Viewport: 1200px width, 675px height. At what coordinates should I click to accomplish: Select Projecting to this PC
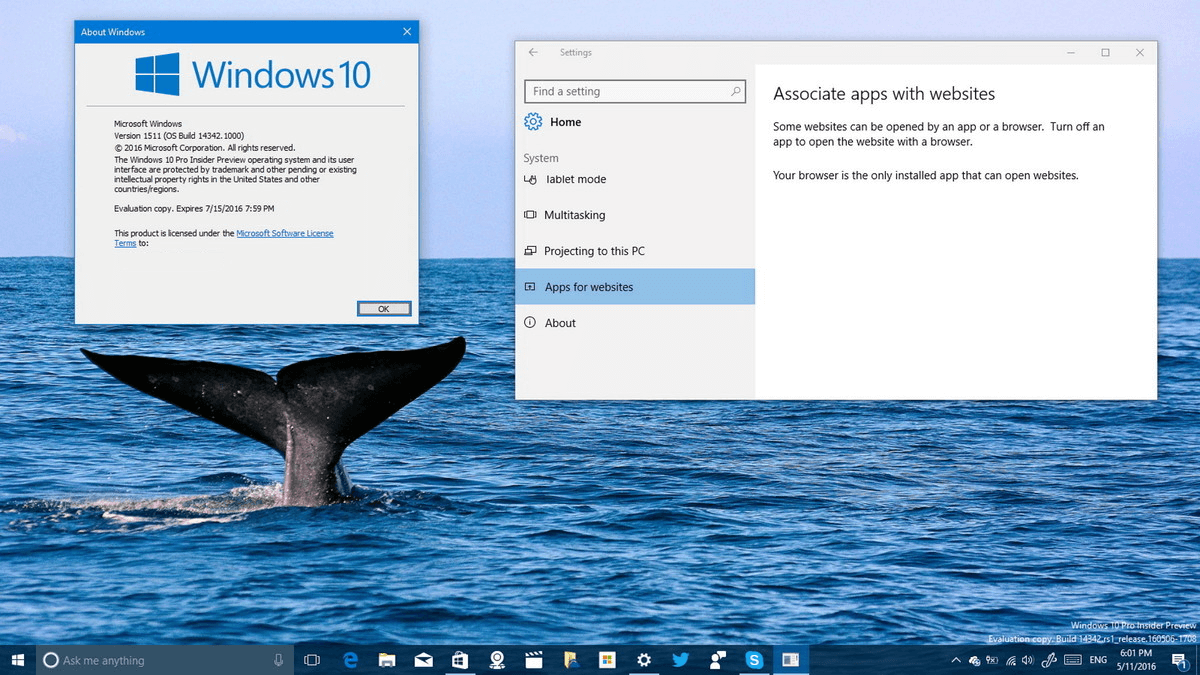tap(635, 251)
